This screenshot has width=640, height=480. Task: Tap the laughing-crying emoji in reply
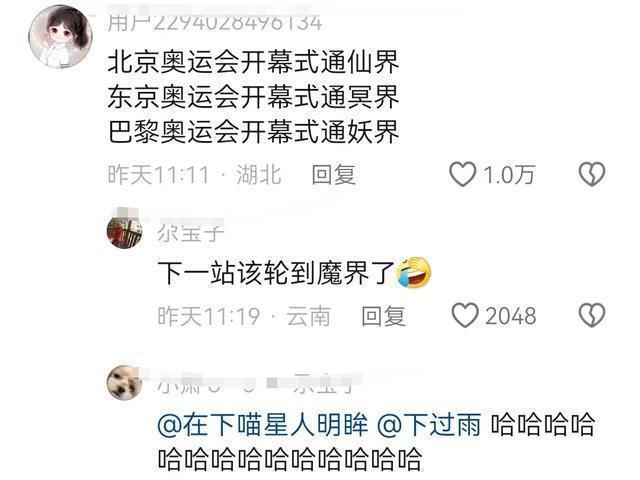tap(414, 272)
